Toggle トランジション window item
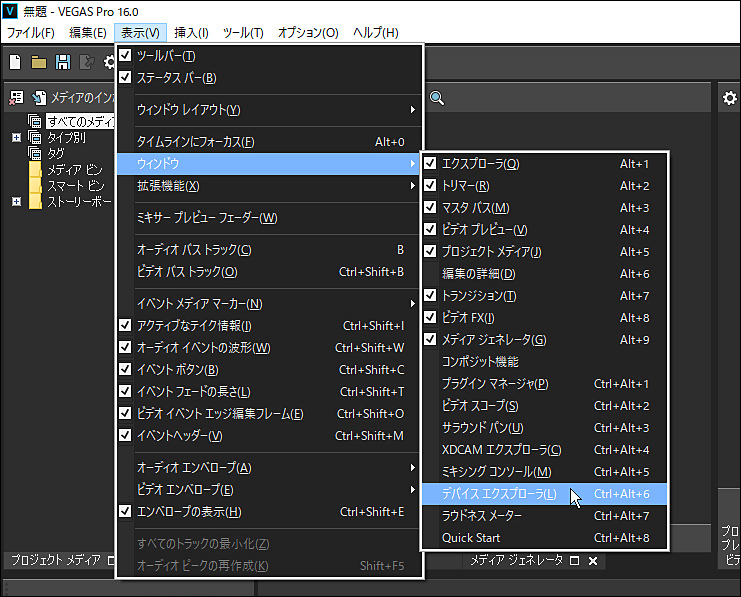The height and width of the screenshot is (597, 741). pyautogui.click(x=430, y=295)
